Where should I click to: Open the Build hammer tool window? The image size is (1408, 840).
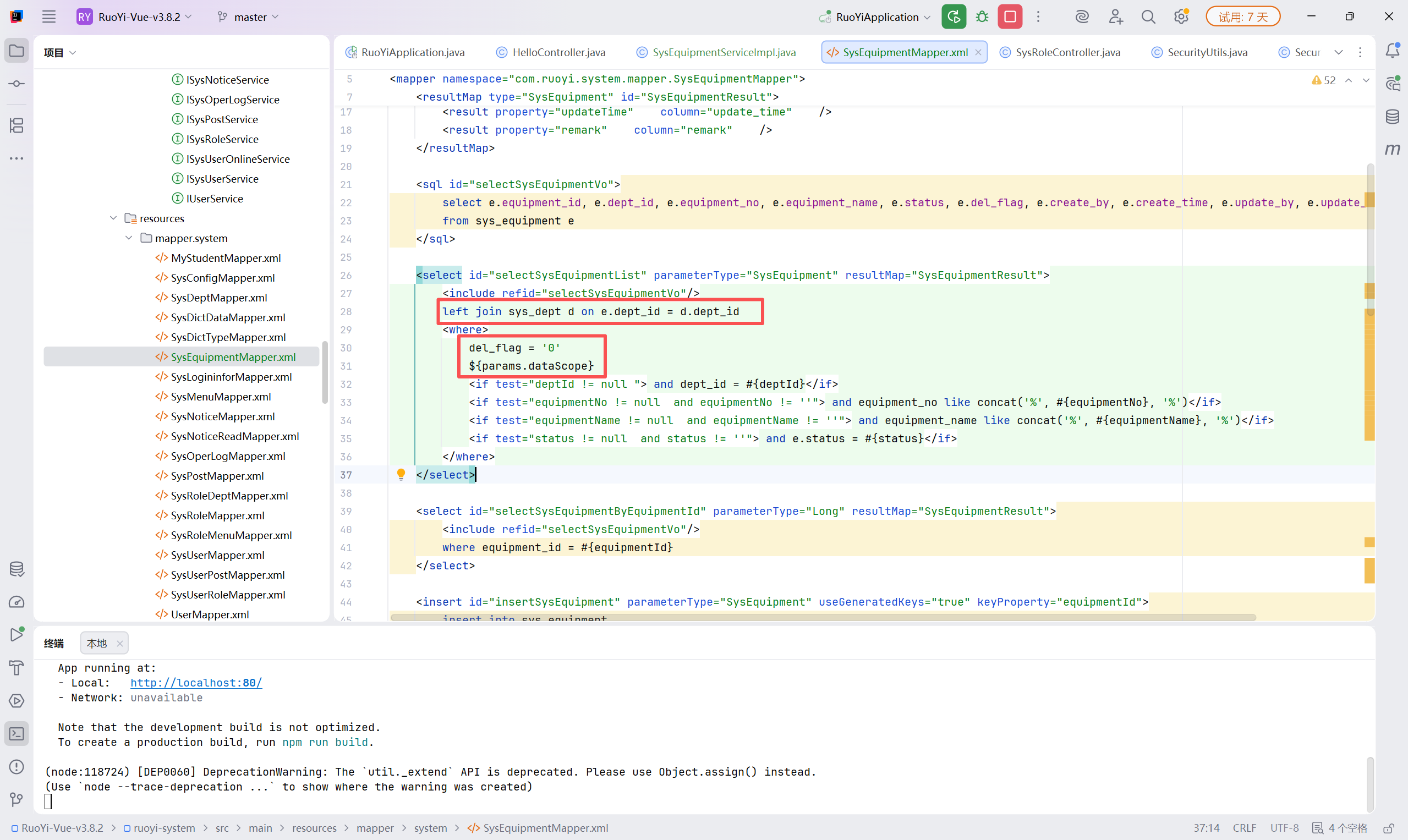coord(17,668)
